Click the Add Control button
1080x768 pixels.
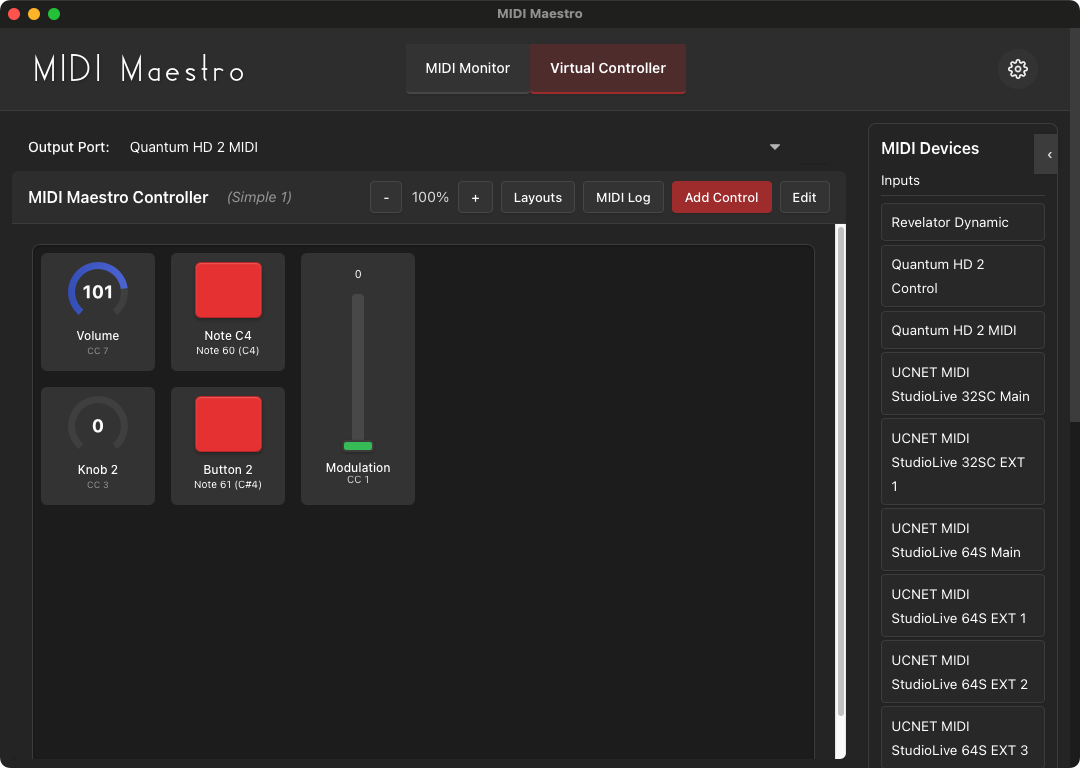tap(721, 198)
